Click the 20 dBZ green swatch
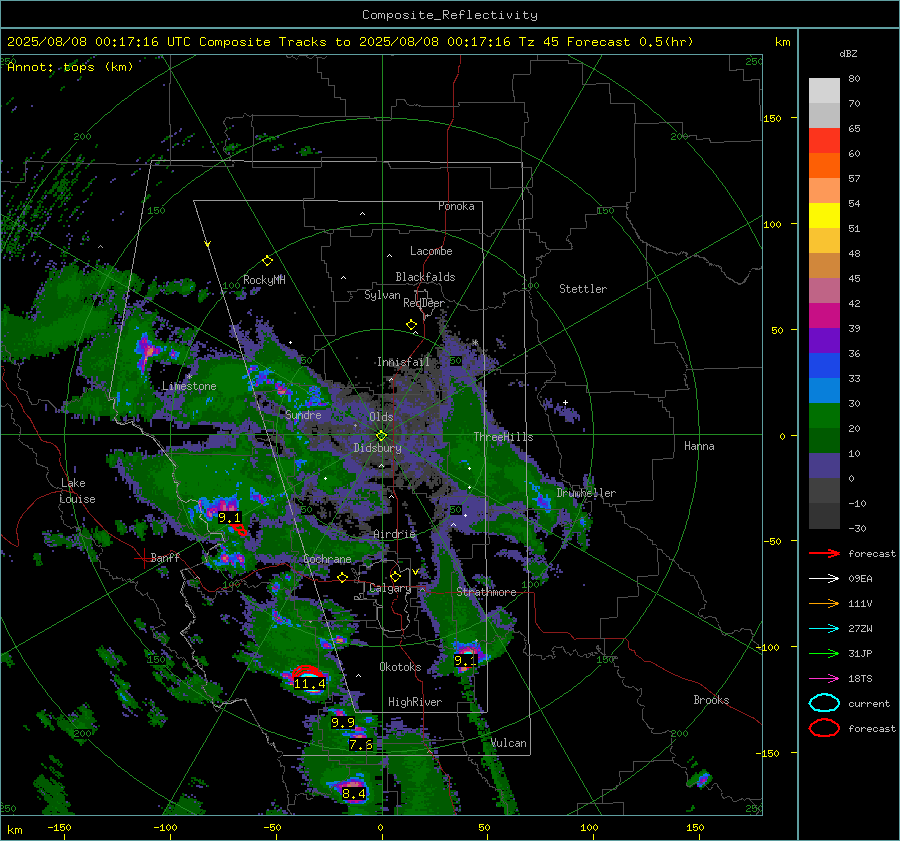Image resolution: width=900 pixels, height=841 pixels. point(824,416)
